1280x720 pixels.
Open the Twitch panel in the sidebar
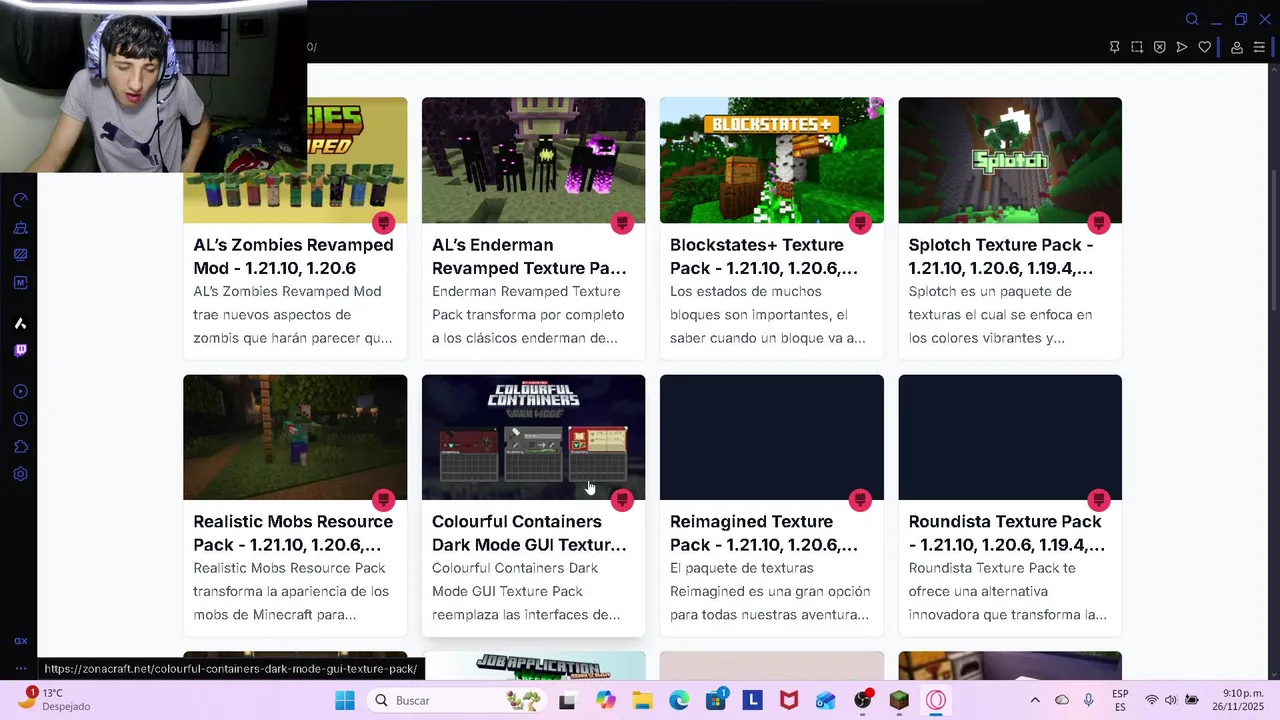(20, 350)
